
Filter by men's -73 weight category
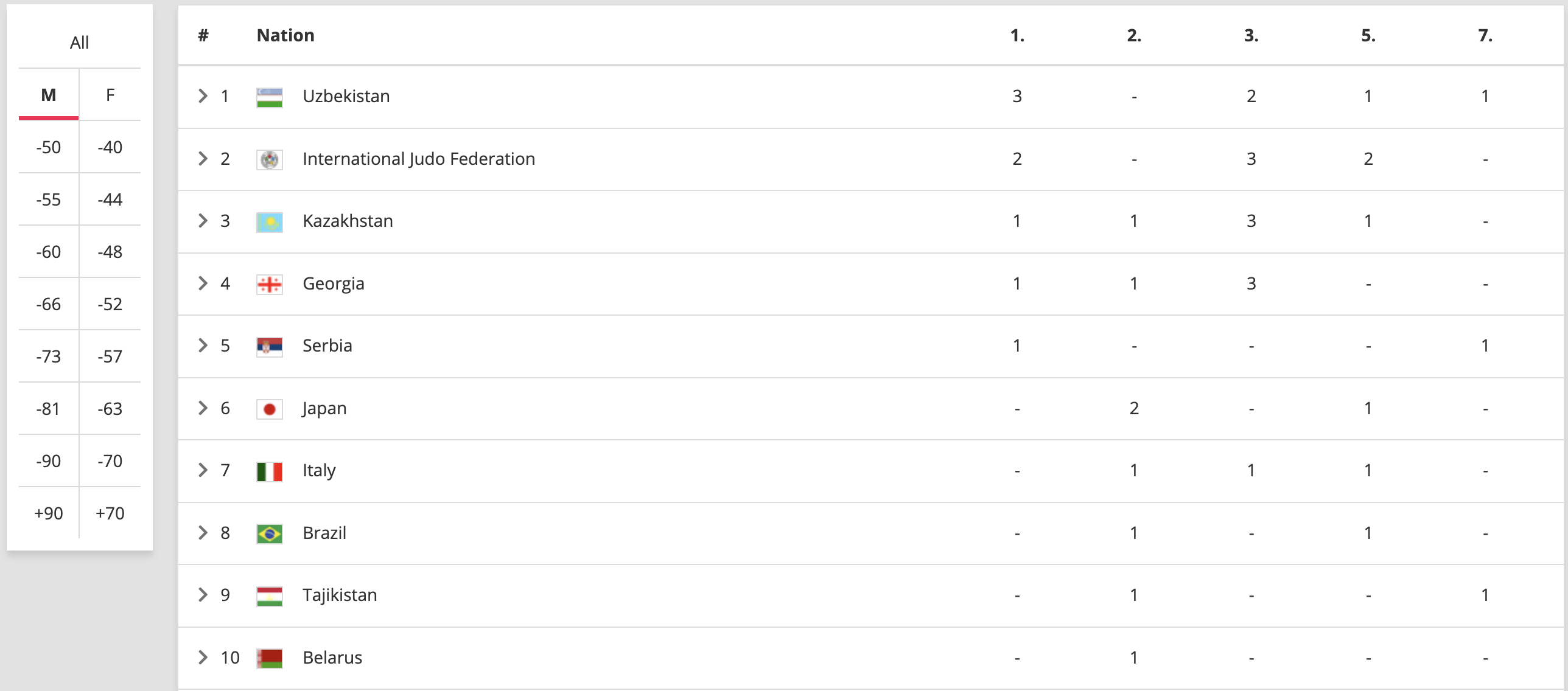[49, 356]
